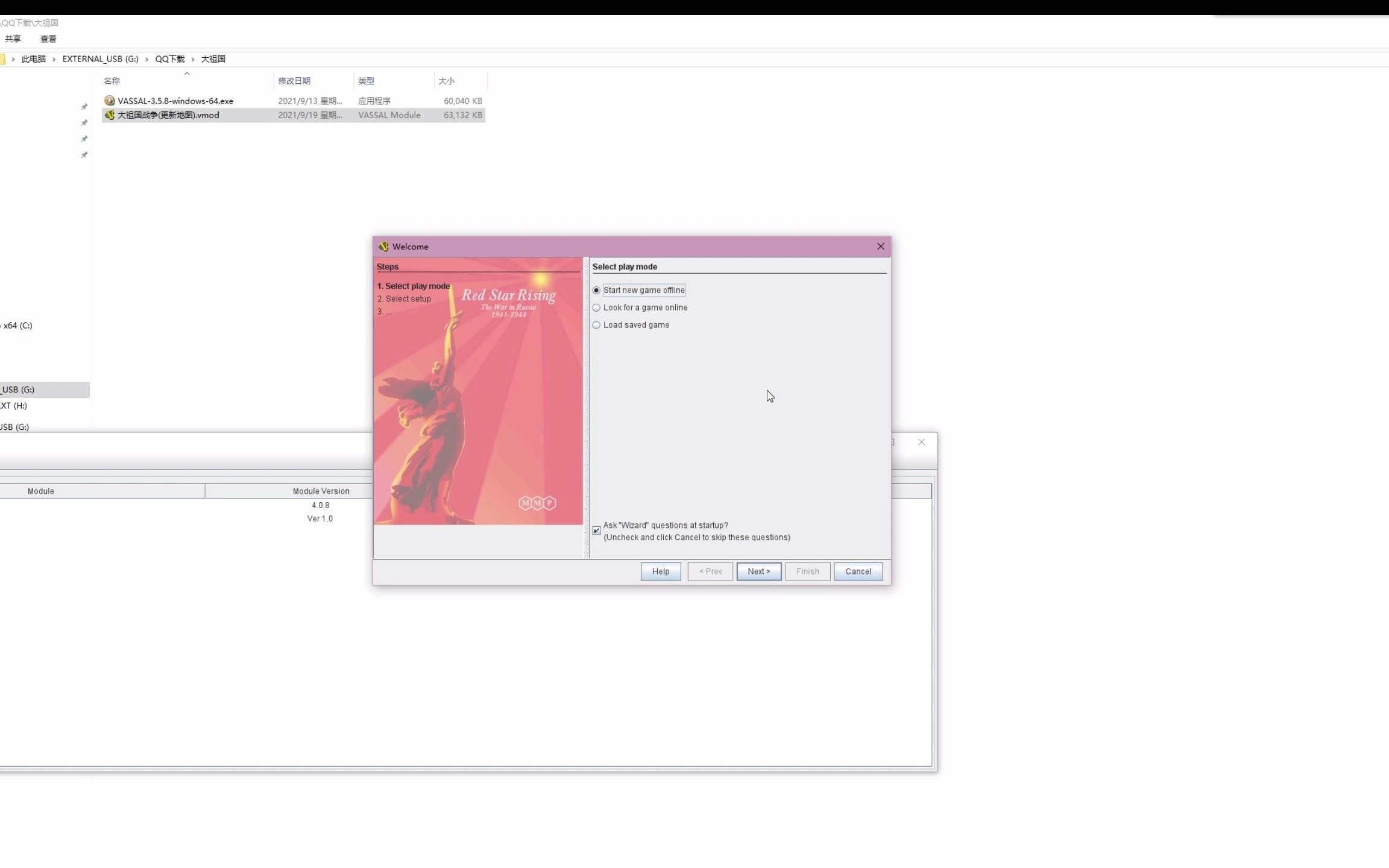Close the Welcome dialog

coord(880,247)
